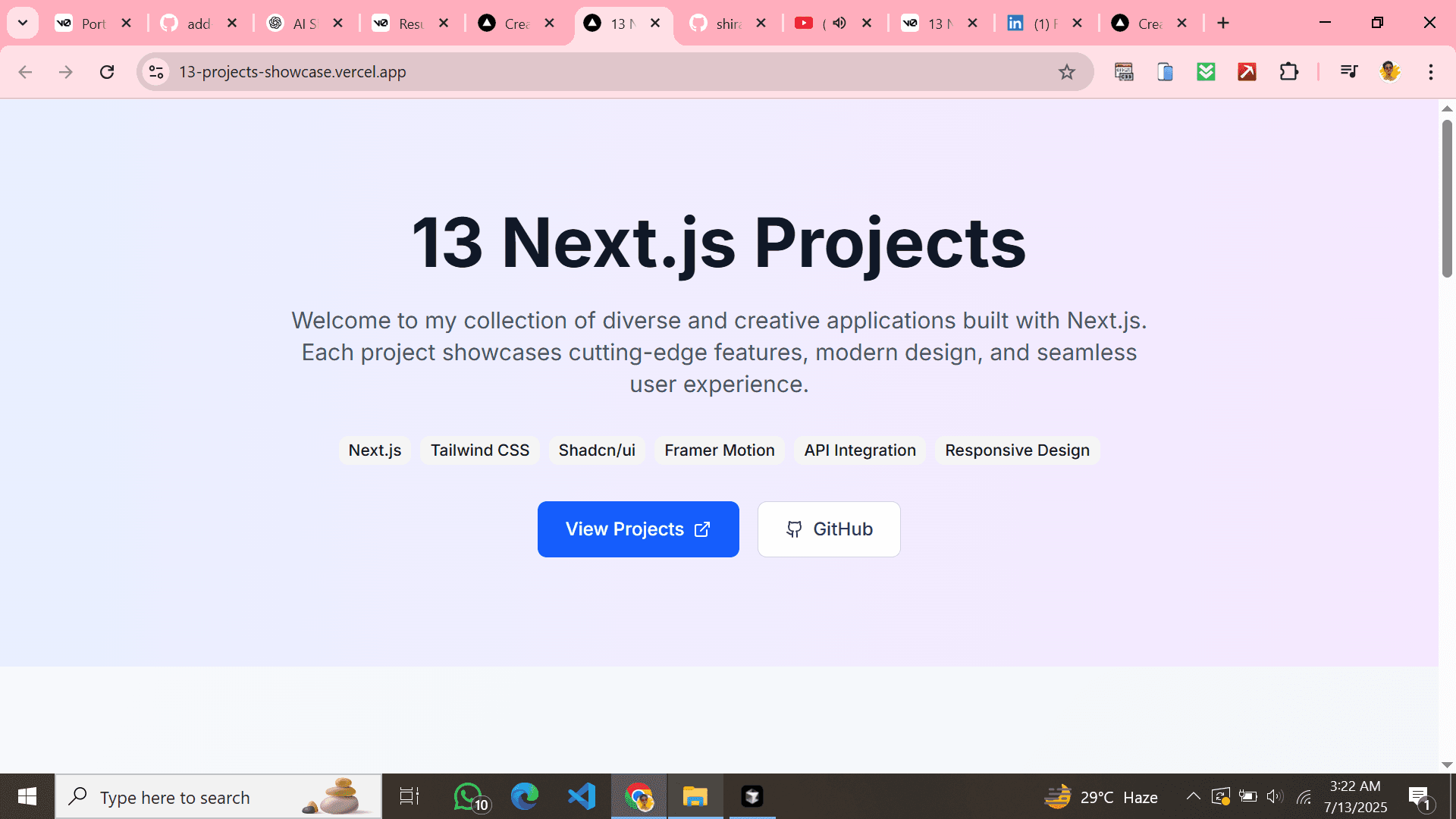The width and height of the screenshot is (1456, 819).
Task: Bookmark this page with star icon
Action: click(1066, 72)
